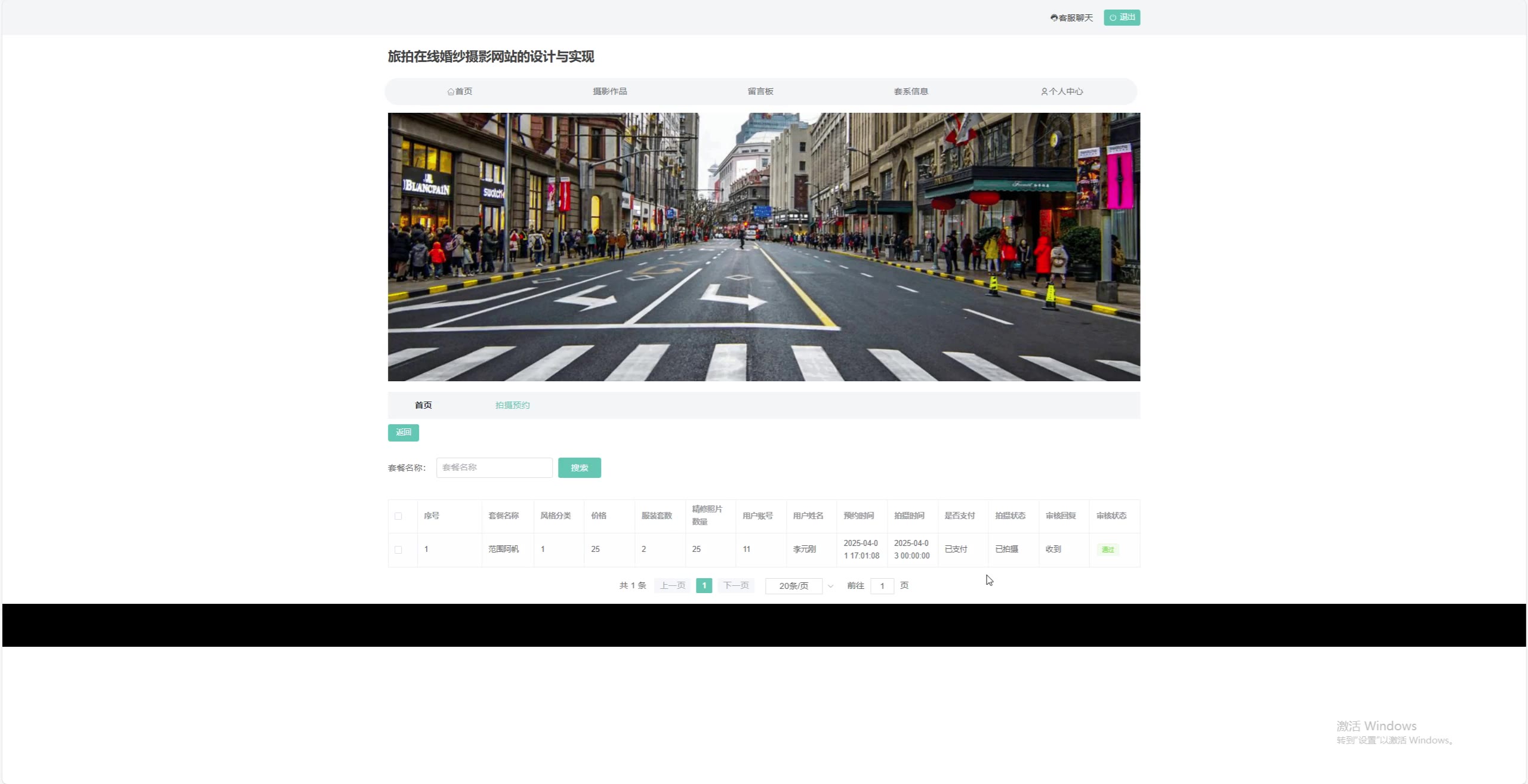Open the 摄影作品 navigation menu
Image resolution: width=1528 pixels, height=784 pixels.
click(x=609, y=91)
